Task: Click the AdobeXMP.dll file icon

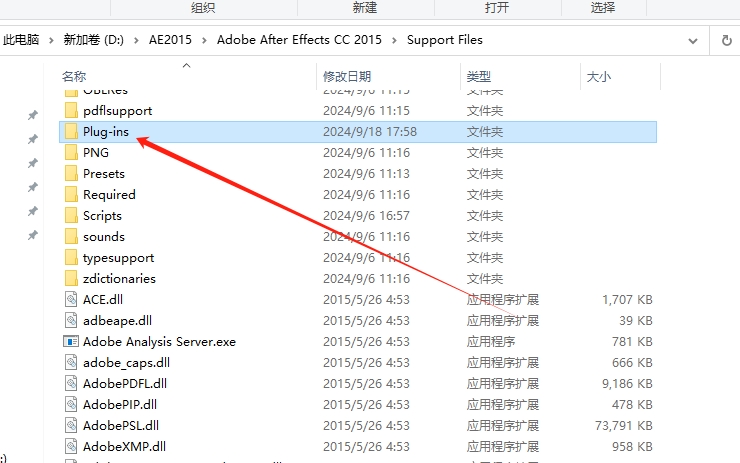Action: pyautogui.click(x=71, y=446)
